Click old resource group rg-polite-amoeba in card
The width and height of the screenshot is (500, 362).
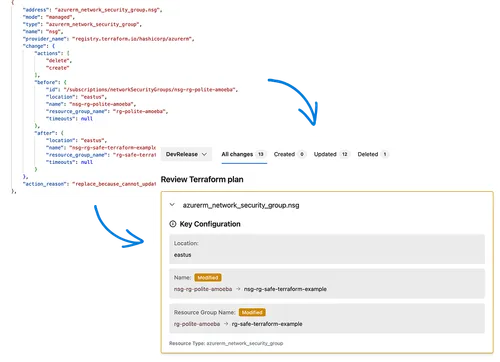pos(197,324)
